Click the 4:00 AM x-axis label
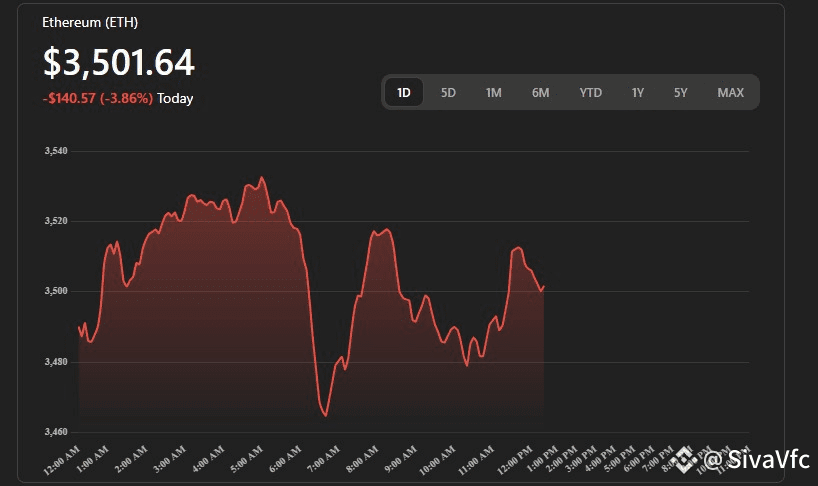This screenshot has width=818, height=486. point(208,459)
